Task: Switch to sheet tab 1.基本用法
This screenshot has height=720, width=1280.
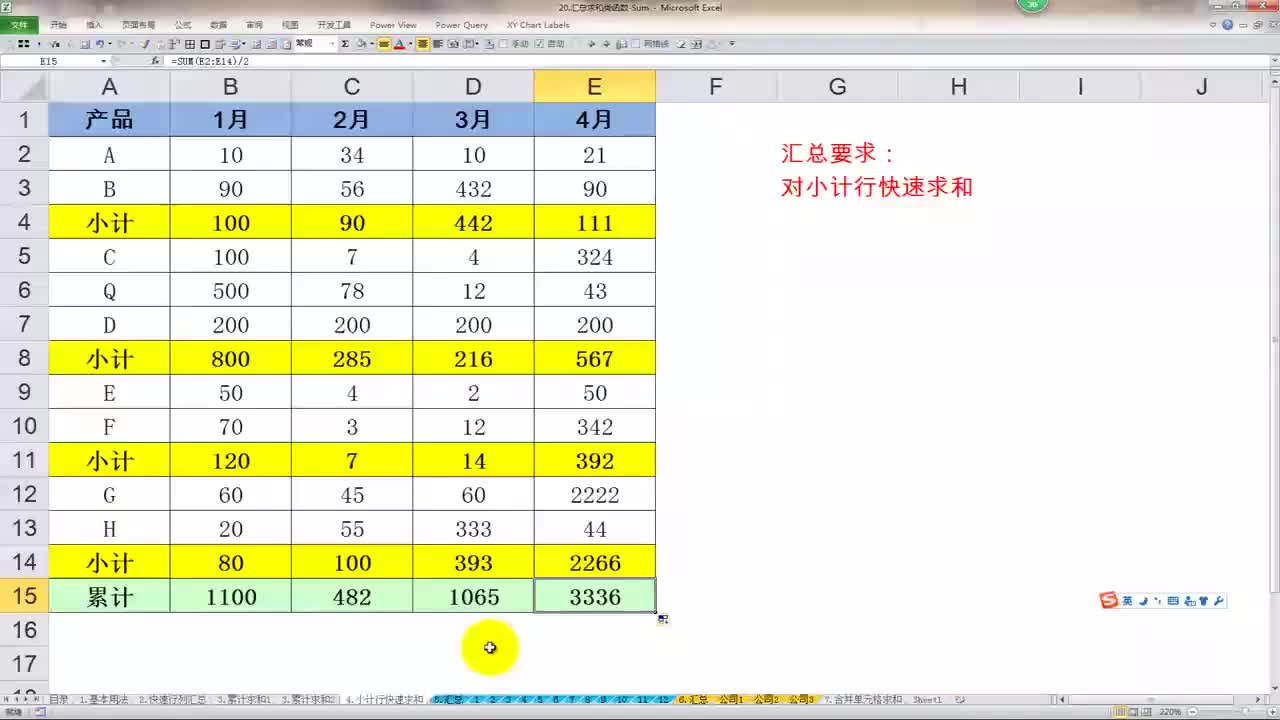Action: 104,700
